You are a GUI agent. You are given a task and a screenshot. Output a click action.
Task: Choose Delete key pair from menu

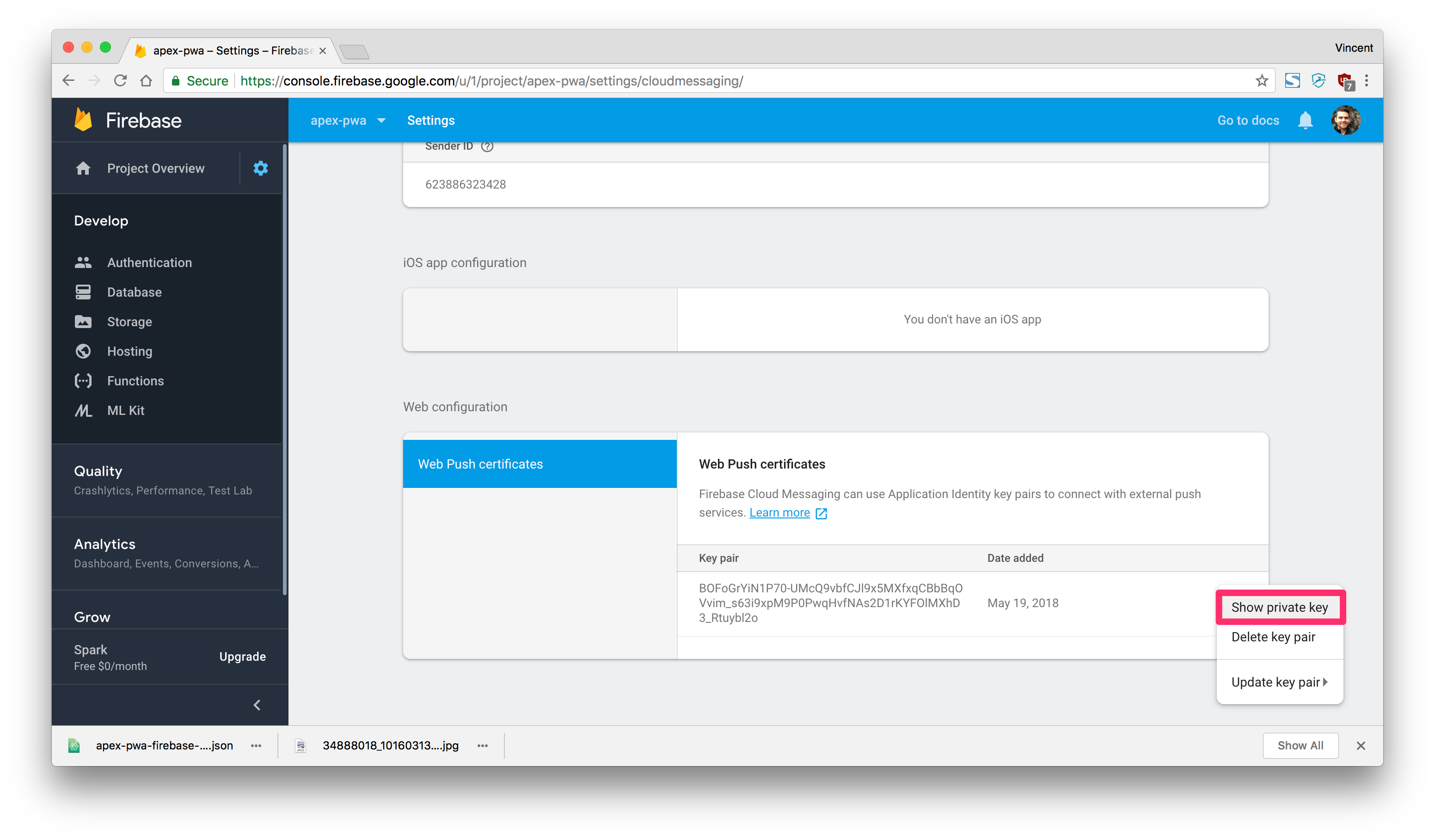pyautogui.click(x=1273, y=637)
